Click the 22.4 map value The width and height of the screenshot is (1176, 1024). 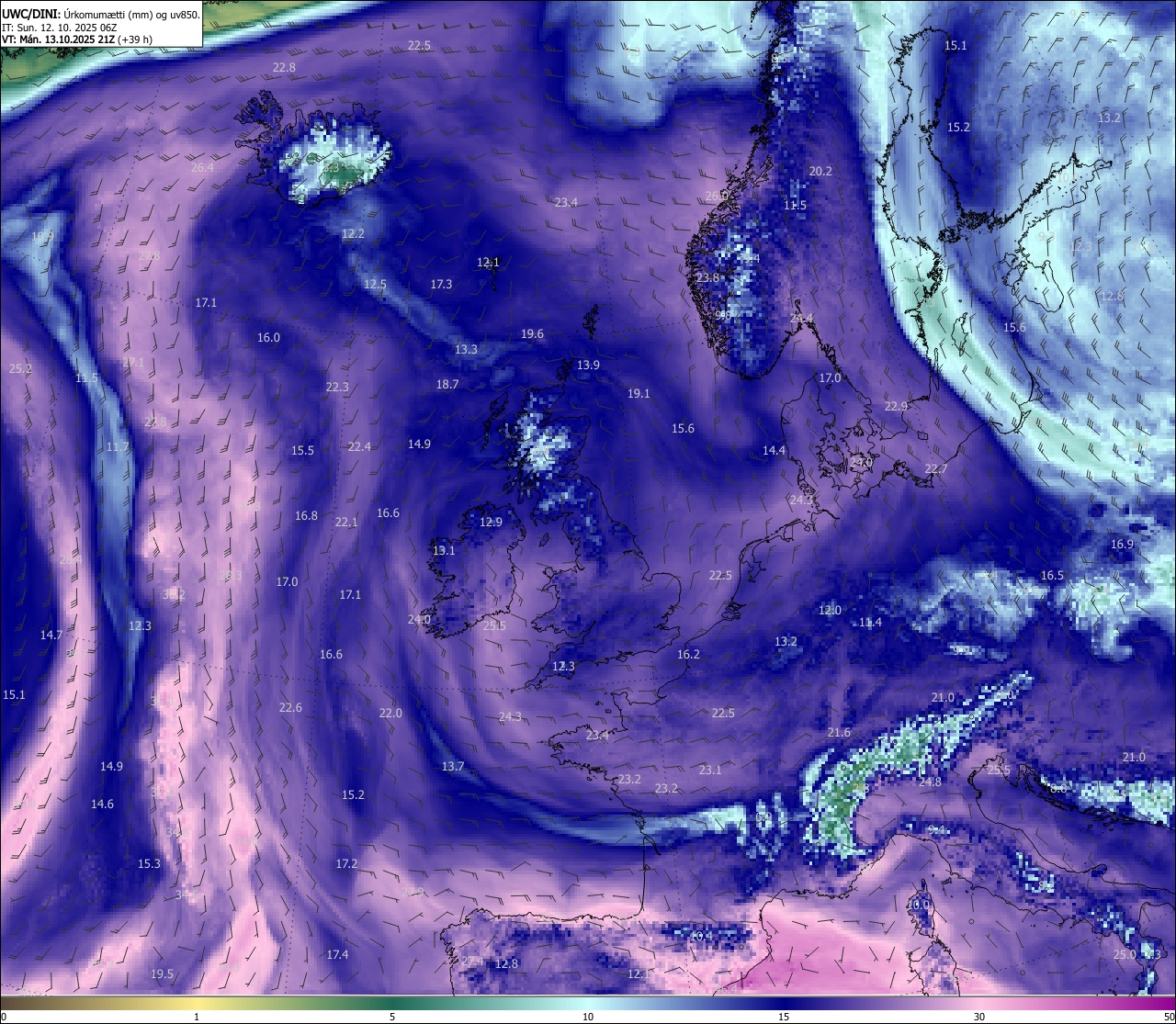coord(359,446)
